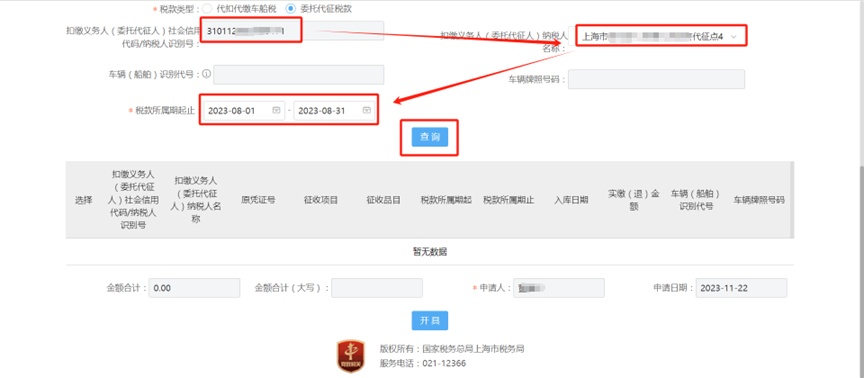864x378 pixels.
Task: Click the 入库日期 column header
Action: [x=571, y=200]
